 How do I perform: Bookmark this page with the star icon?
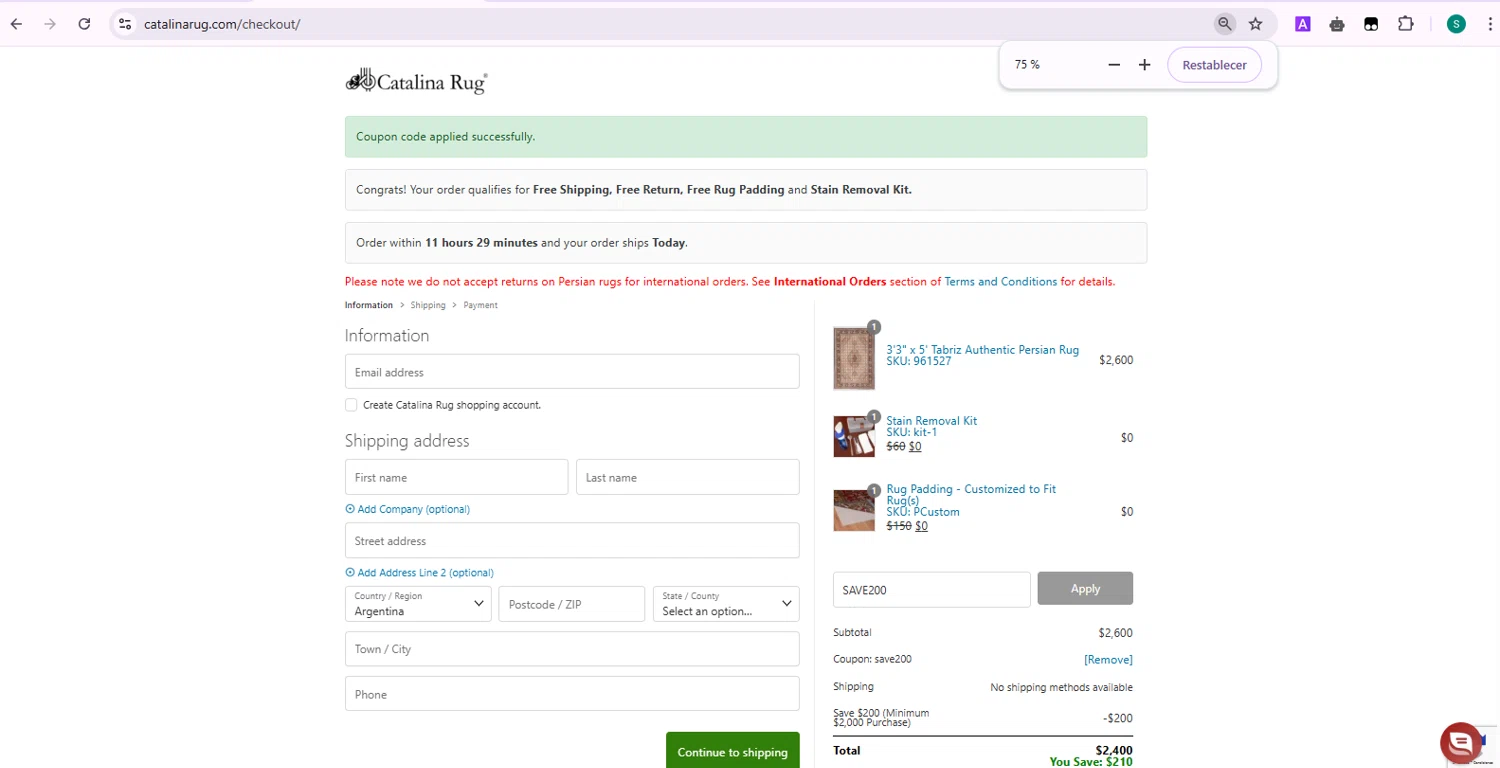1256,24
